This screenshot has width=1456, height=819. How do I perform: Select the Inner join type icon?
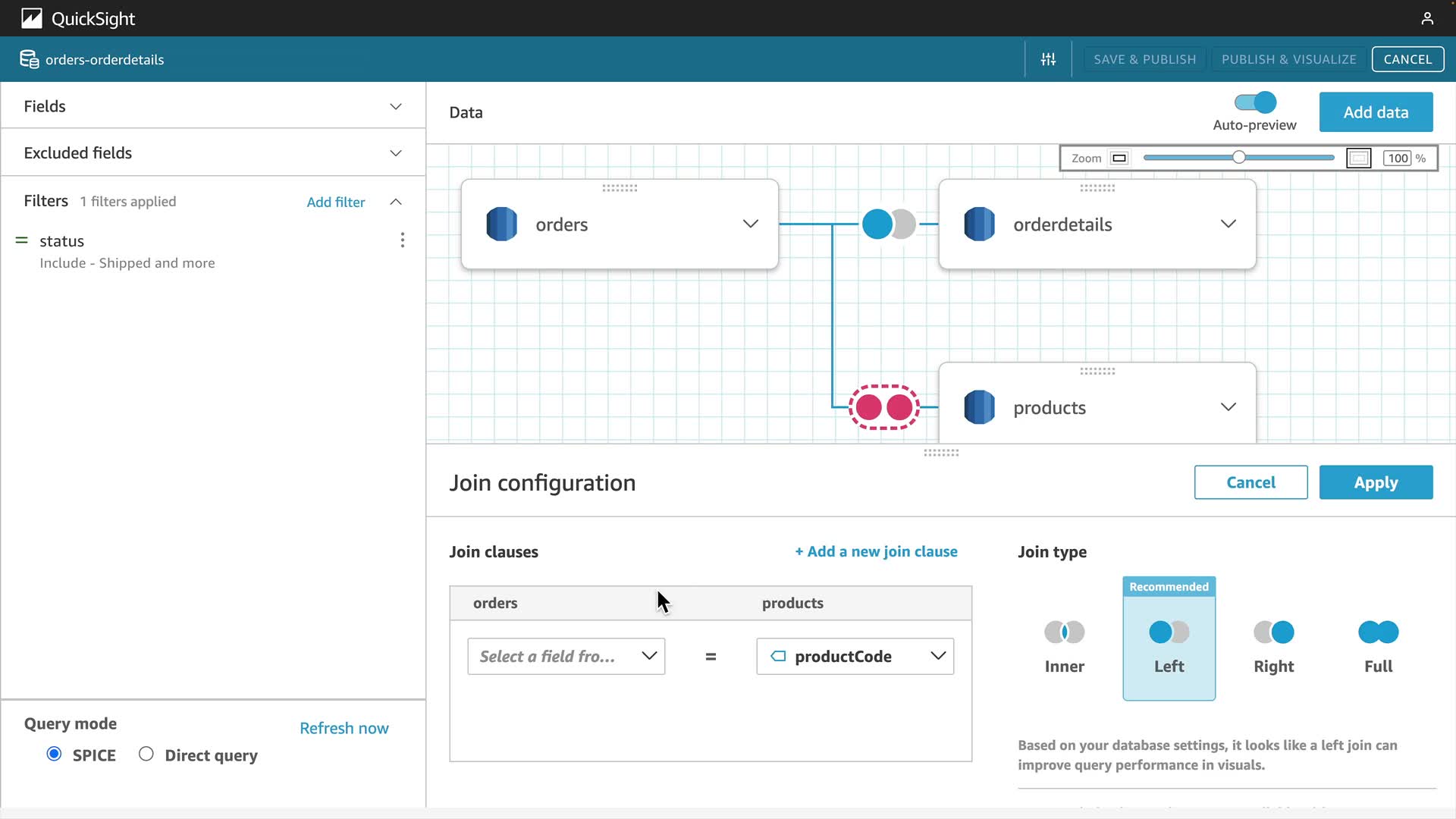1064,632
